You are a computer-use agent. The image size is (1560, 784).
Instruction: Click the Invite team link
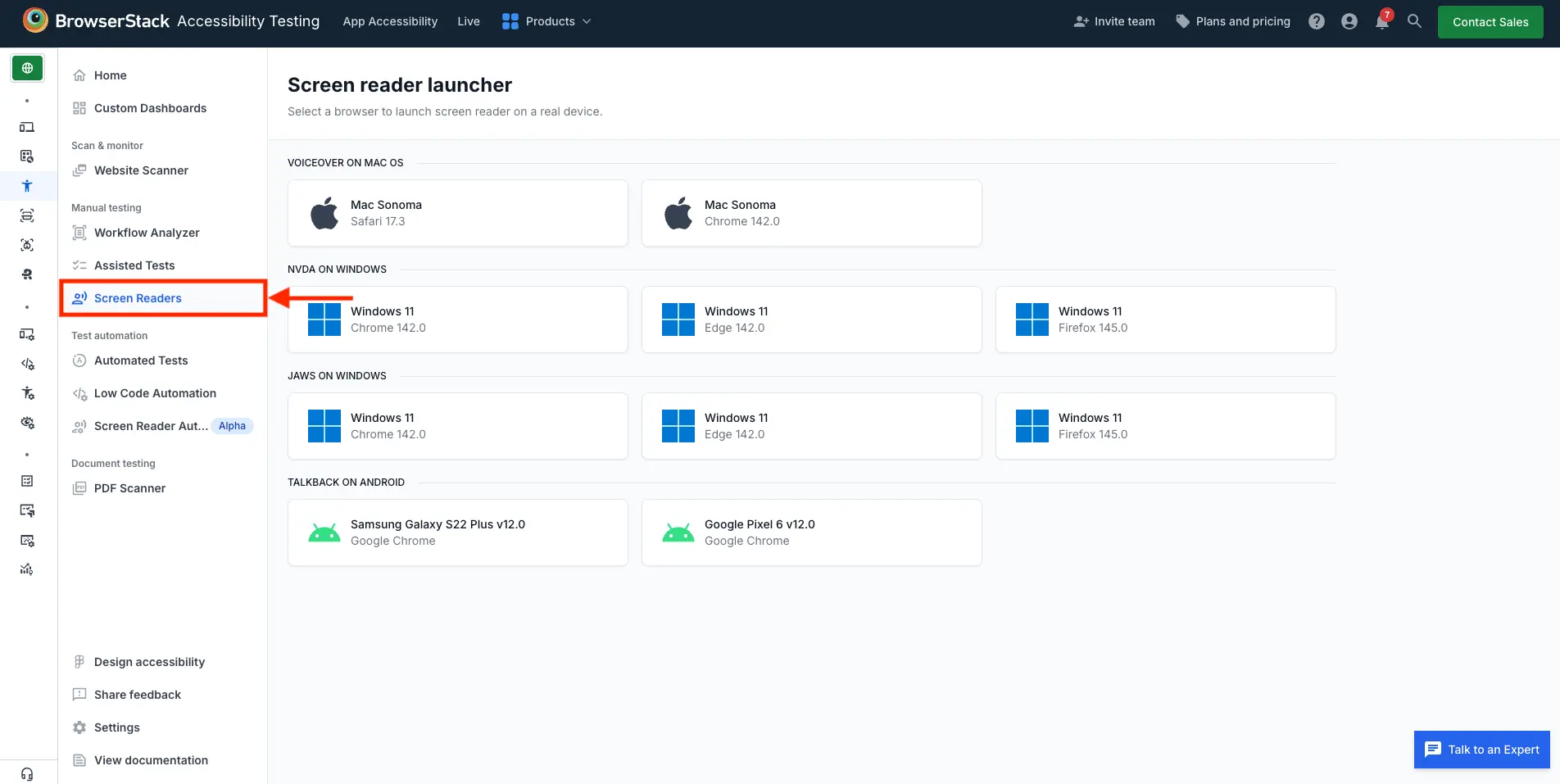point(1113,22)
